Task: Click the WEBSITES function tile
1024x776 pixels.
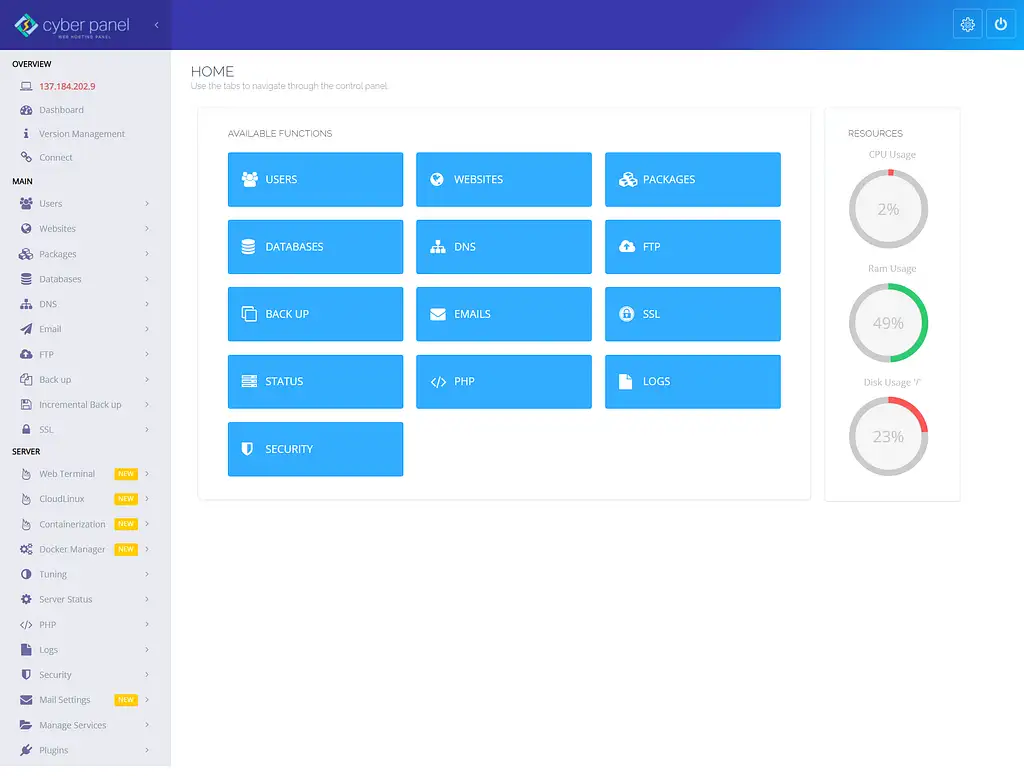Action: tap(504, 180)
